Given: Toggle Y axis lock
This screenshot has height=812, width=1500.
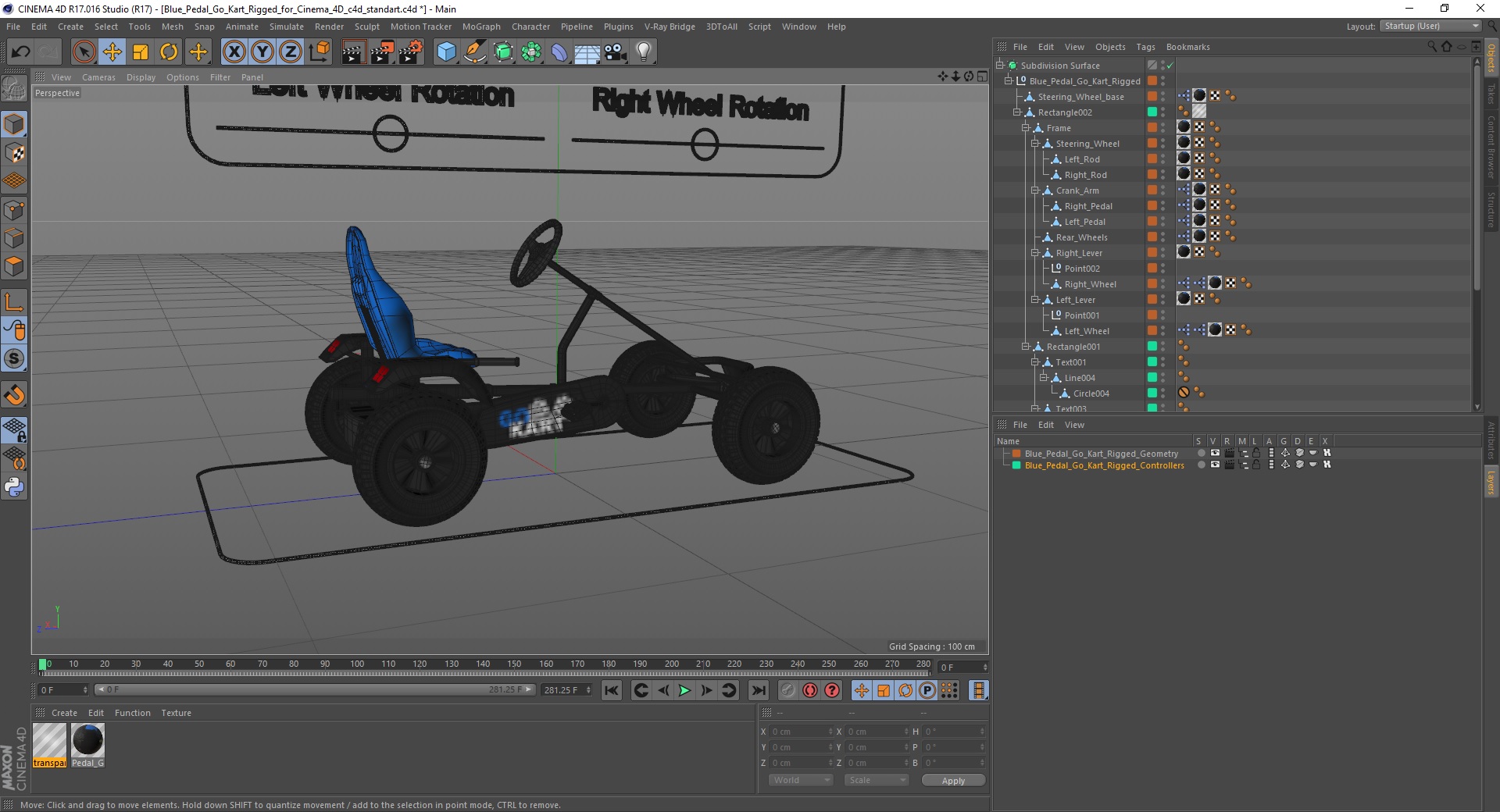Looking at the screenshot, I should pyautogui.click(x=262, y=52).
